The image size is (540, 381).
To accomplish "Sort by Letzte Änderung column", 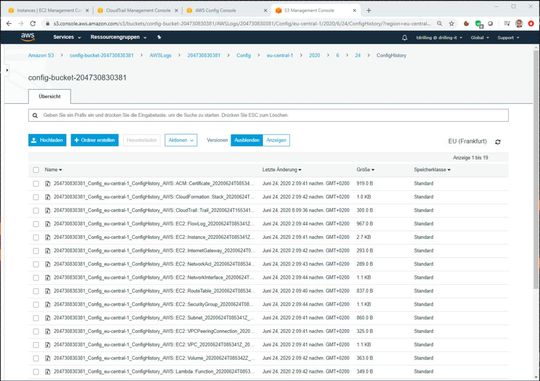I will [x=282, y=170].
